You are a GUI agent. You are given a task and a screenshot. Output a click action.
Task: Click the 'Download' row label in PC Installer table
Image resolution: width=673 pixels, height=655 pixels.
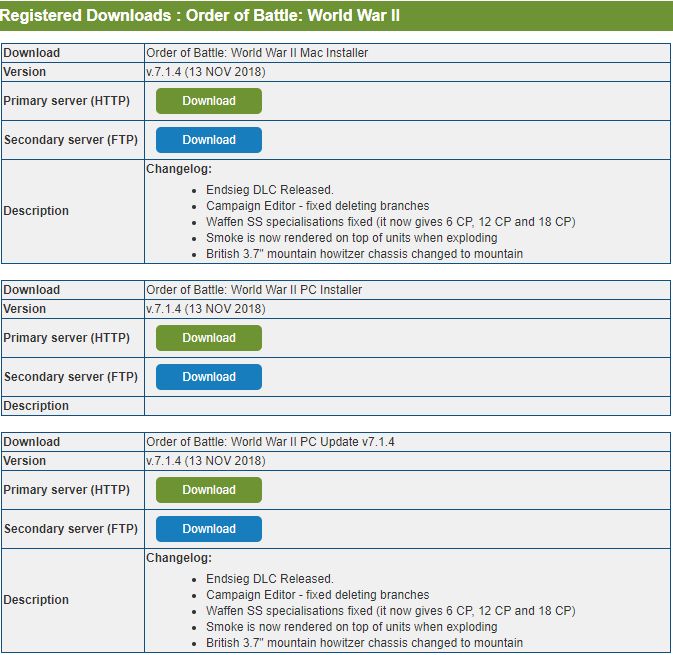click(x=31, y=290)
